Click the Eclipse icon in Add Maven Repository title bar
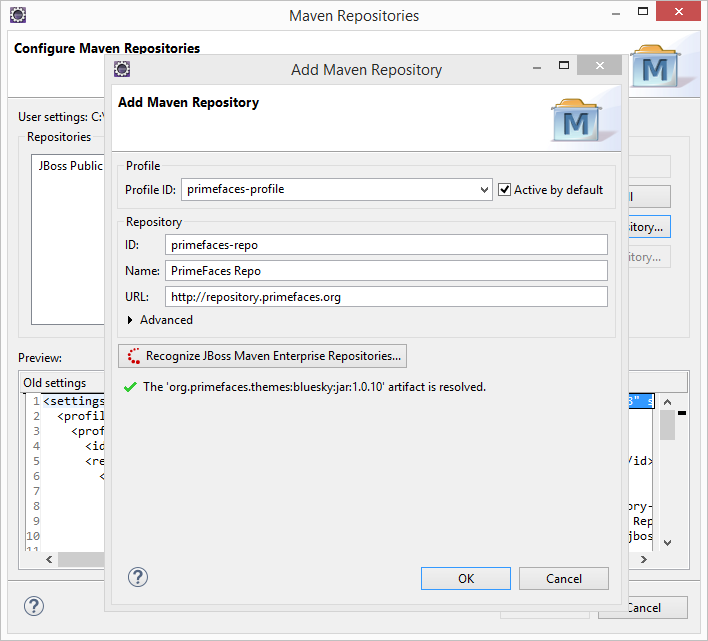 [x=122, y=69]
